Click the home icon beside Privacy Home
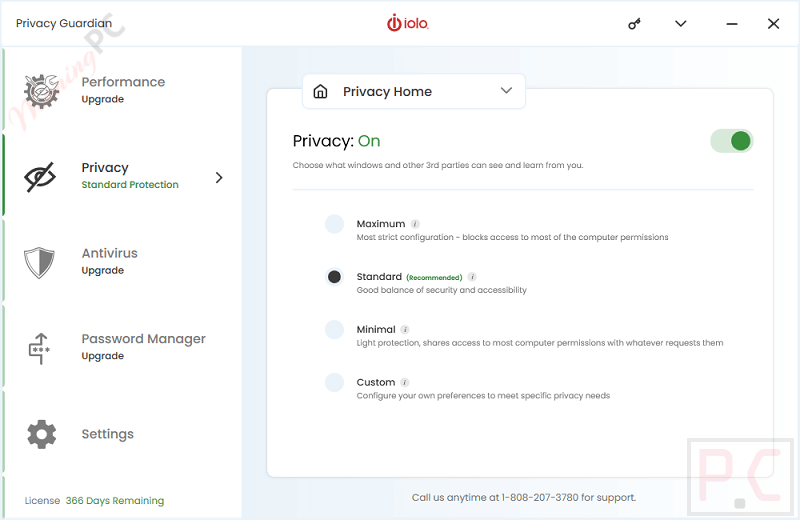800x520 pixels. coord(320,91)
